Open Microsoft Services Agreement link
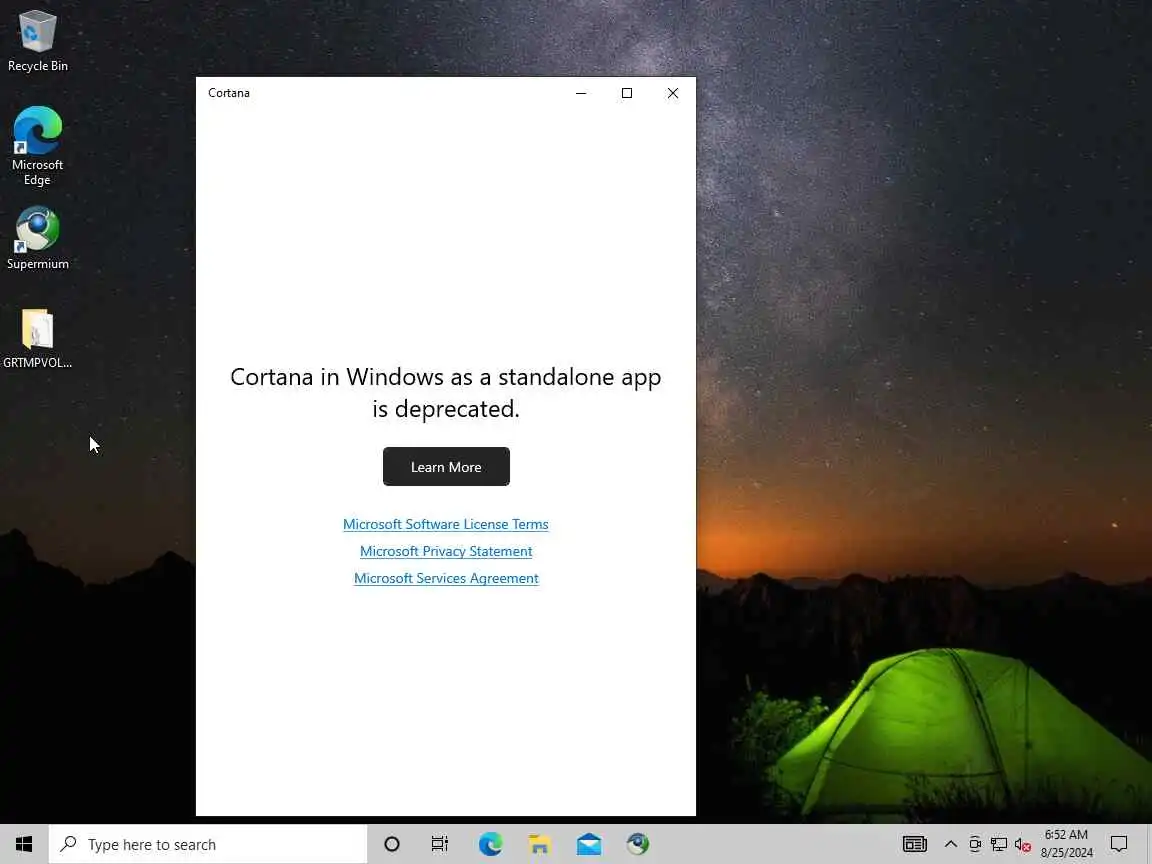Screen dimensions: 1152x864 [446, 578]
